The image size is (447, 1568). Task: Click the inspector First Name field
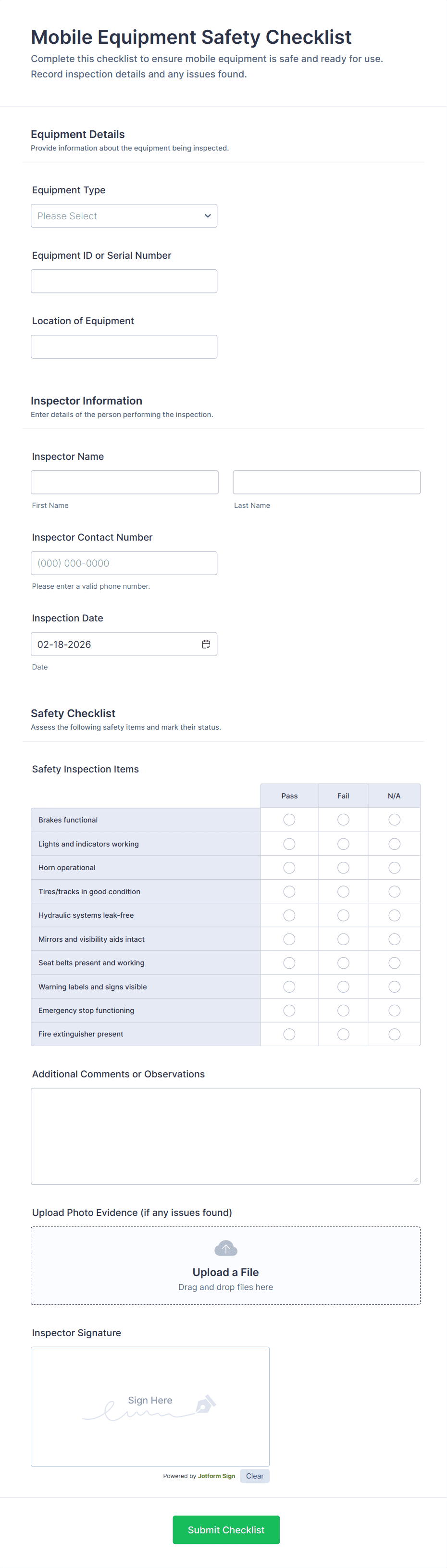tap(124, 482)
